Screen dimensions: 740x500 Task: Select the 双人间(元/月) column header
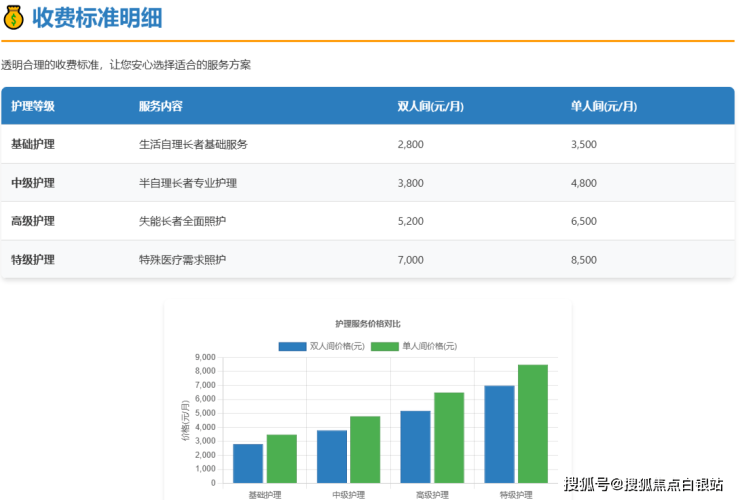tap(430, 106)
